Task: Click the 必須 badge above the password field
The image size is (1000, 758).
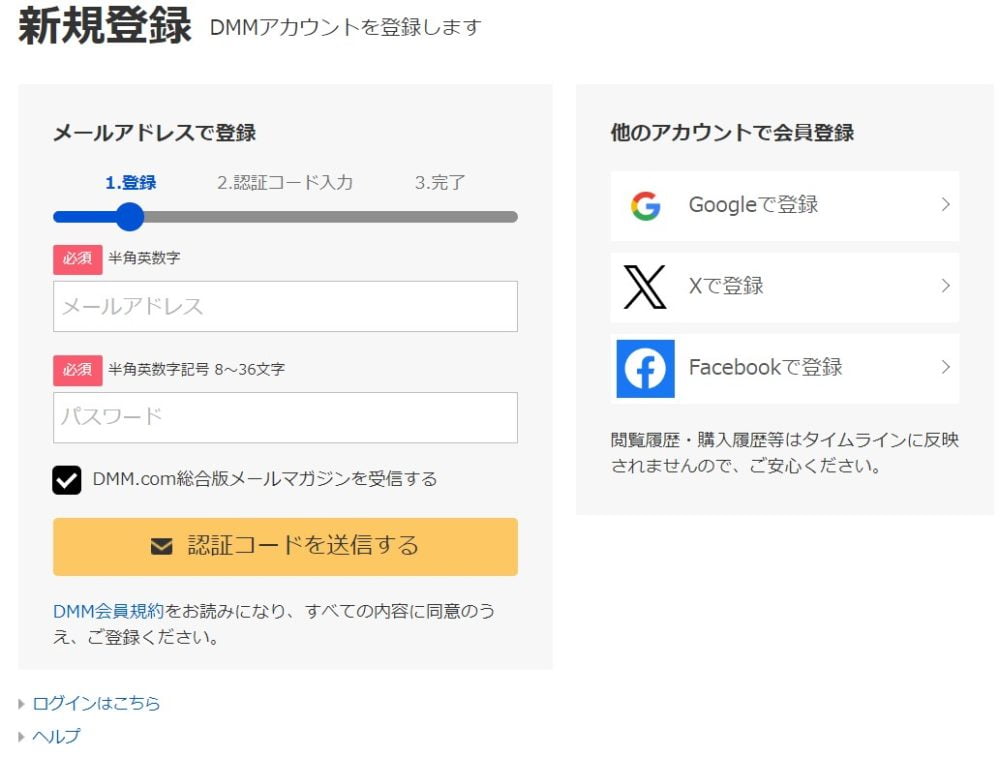Action: [x=77, y=370]
